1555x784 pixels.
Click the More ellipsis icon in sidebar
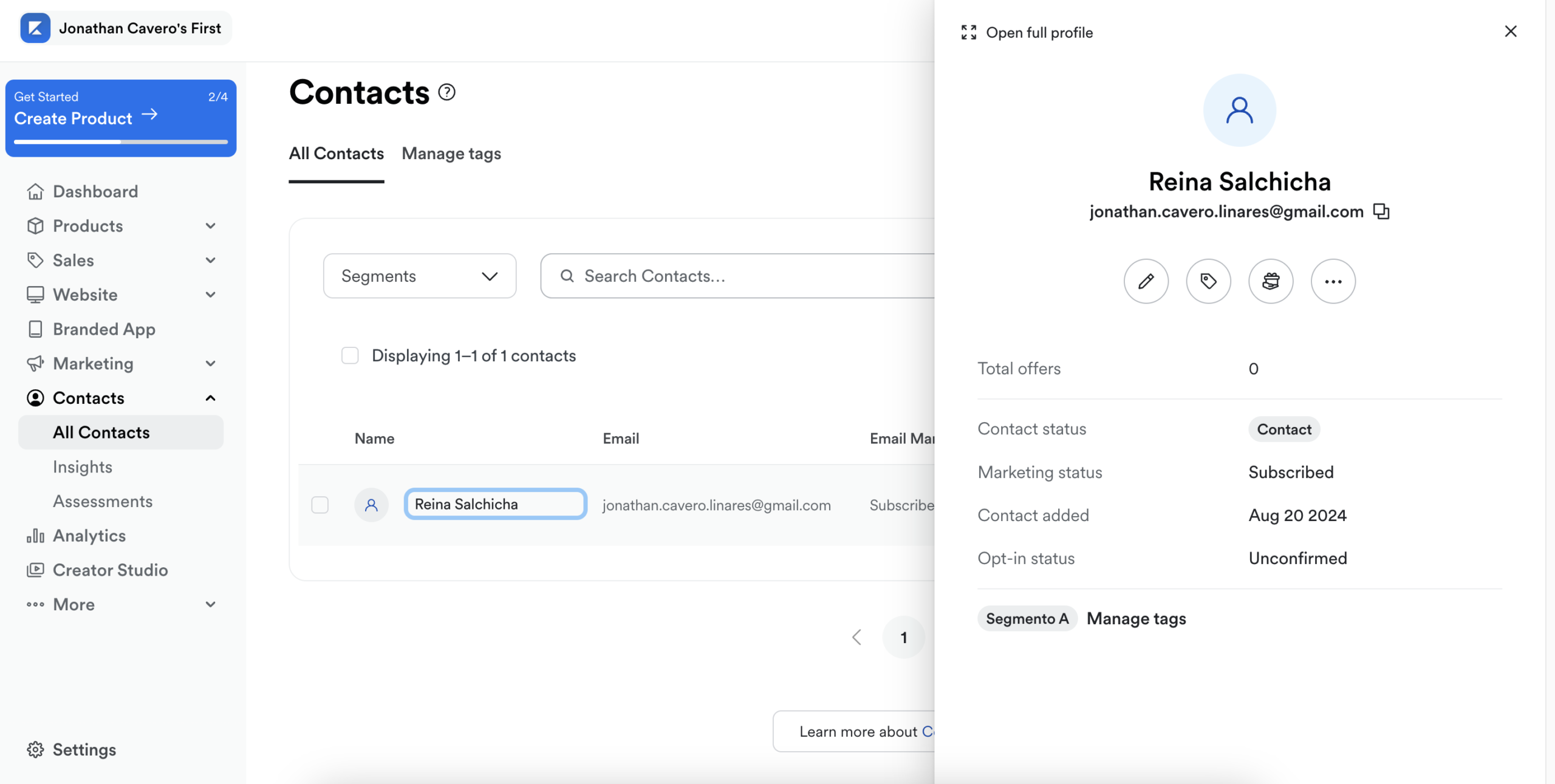tap(35, 605)
